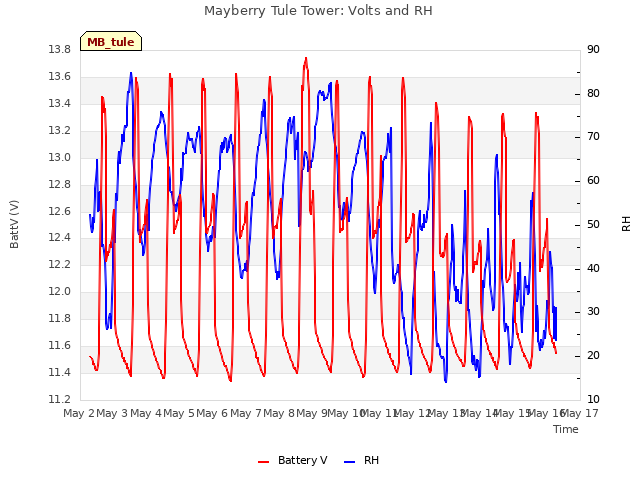Click the 12.0 tick on BattV axis
The height and width of the screenshot is (480, 640).
60,291
